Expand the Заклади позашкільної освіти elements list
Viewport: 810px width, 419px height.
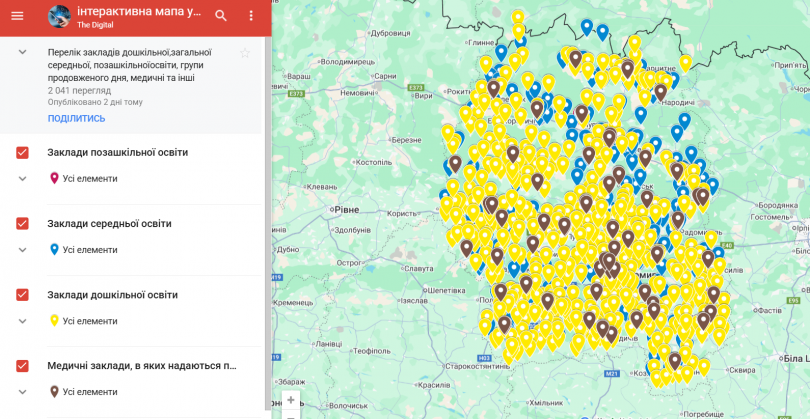point(22,179)
